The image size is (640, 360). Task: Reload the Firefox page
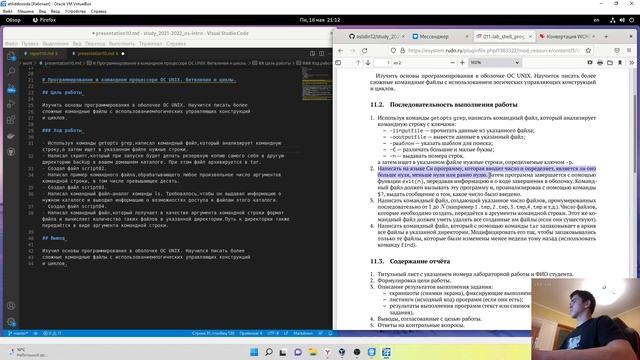point(364,51)
